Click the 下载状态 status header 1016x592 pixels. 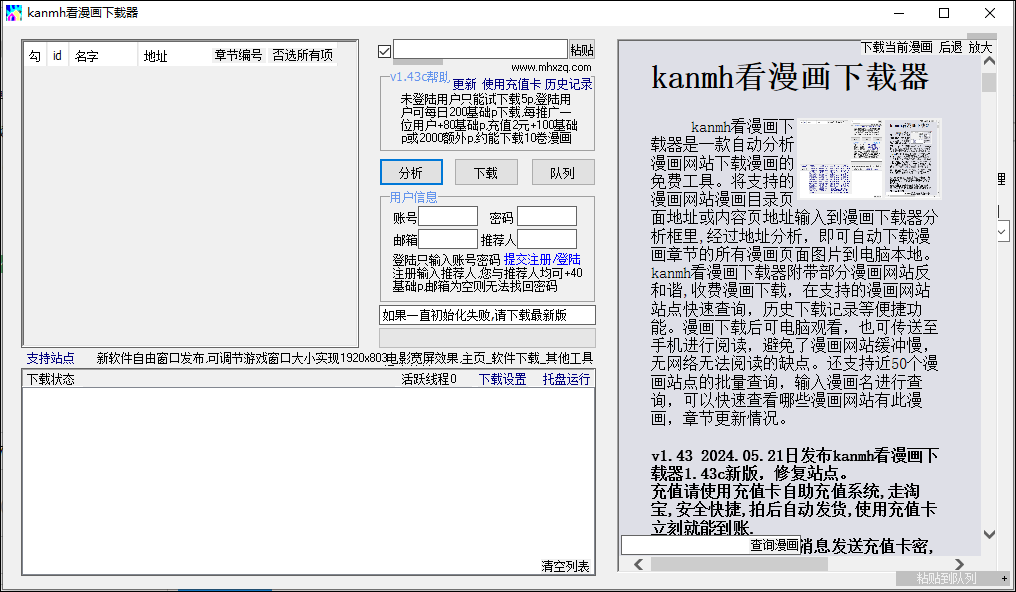(51, 379)
